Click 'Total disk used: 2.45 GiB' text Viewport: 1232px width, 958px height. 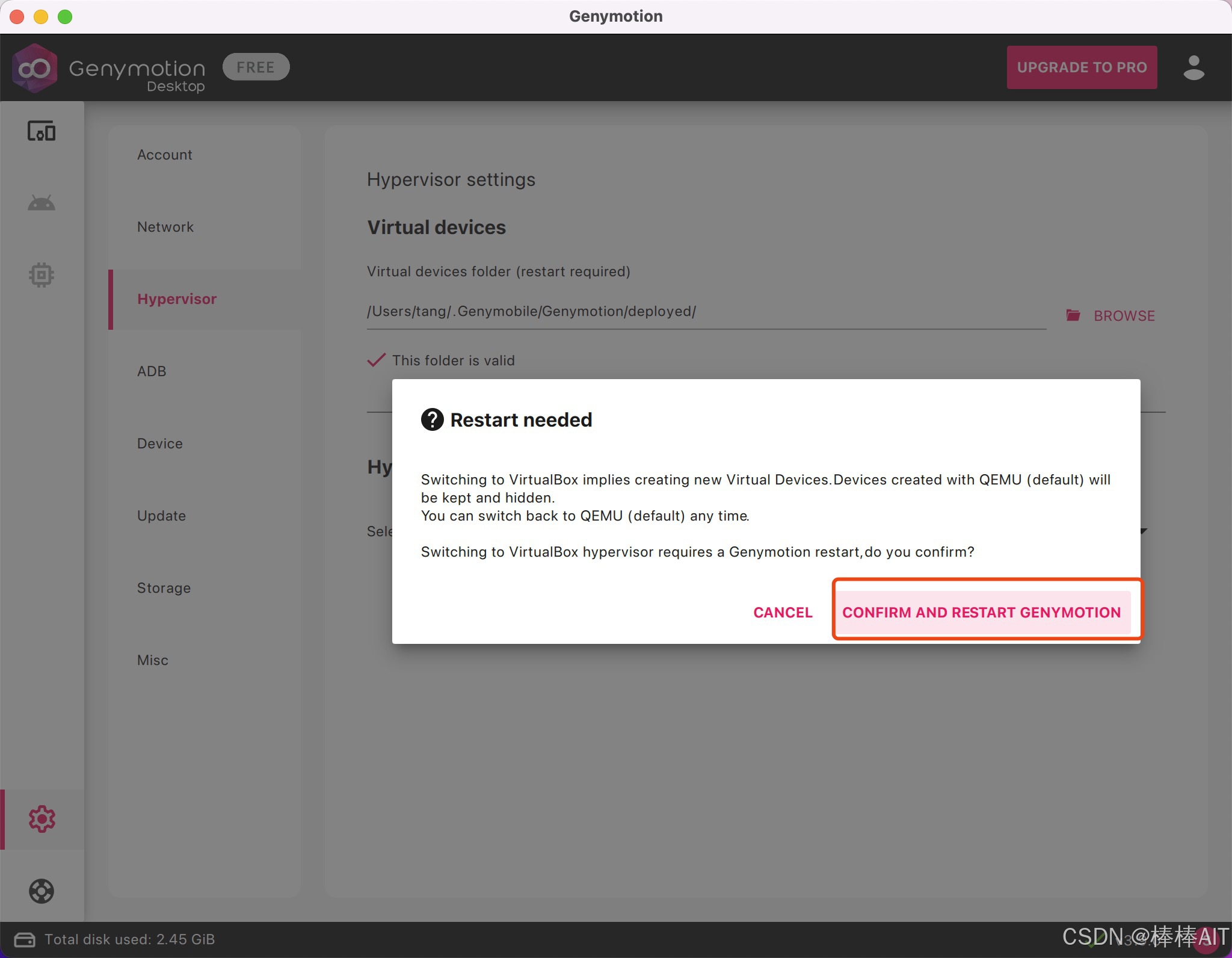click(x=129, y=939)
